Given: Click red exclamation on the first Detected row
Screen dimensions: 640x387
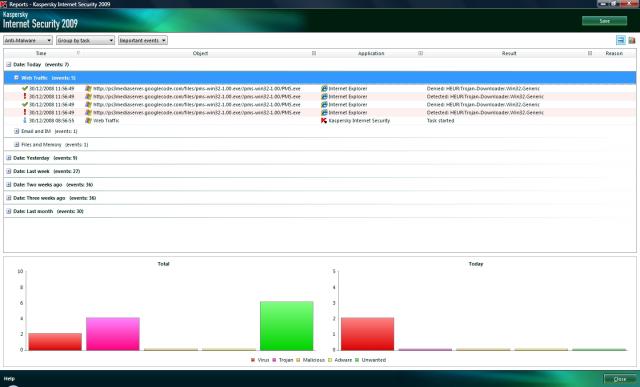Looking at the screenshot, I should [x=25, y=96].
